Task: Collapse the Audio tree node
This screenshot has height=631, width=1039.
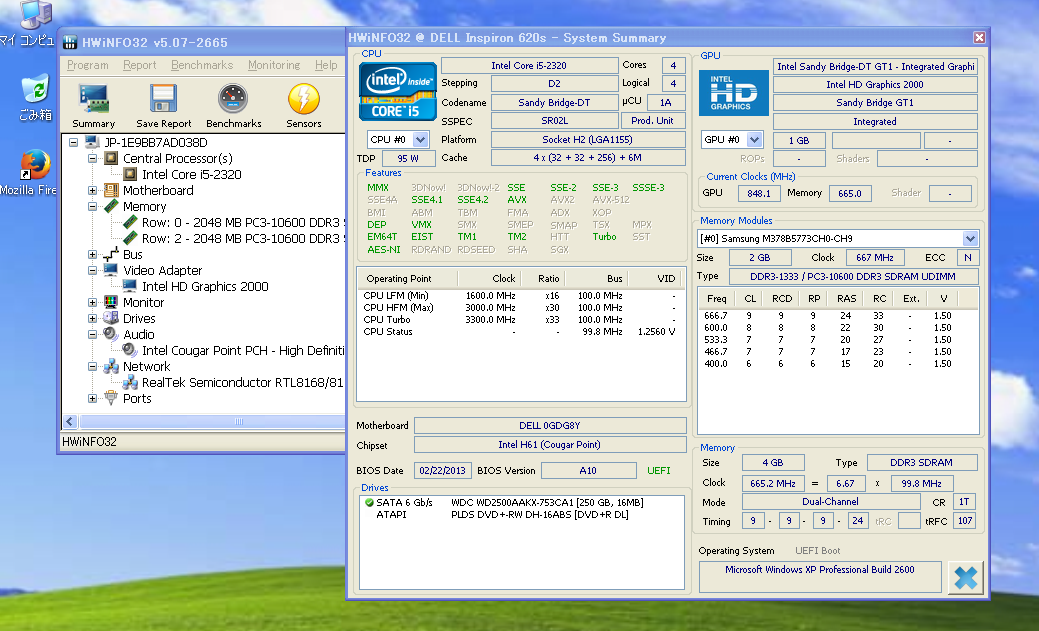Action: click(x=93, y=334)
